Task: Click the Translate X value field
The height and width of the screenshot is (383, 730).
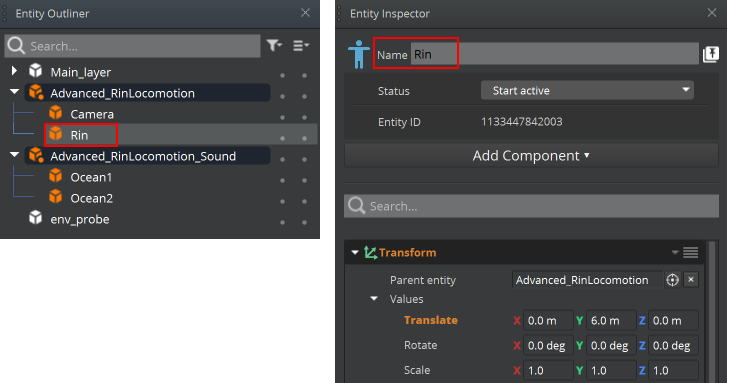Action: point(548,320)
